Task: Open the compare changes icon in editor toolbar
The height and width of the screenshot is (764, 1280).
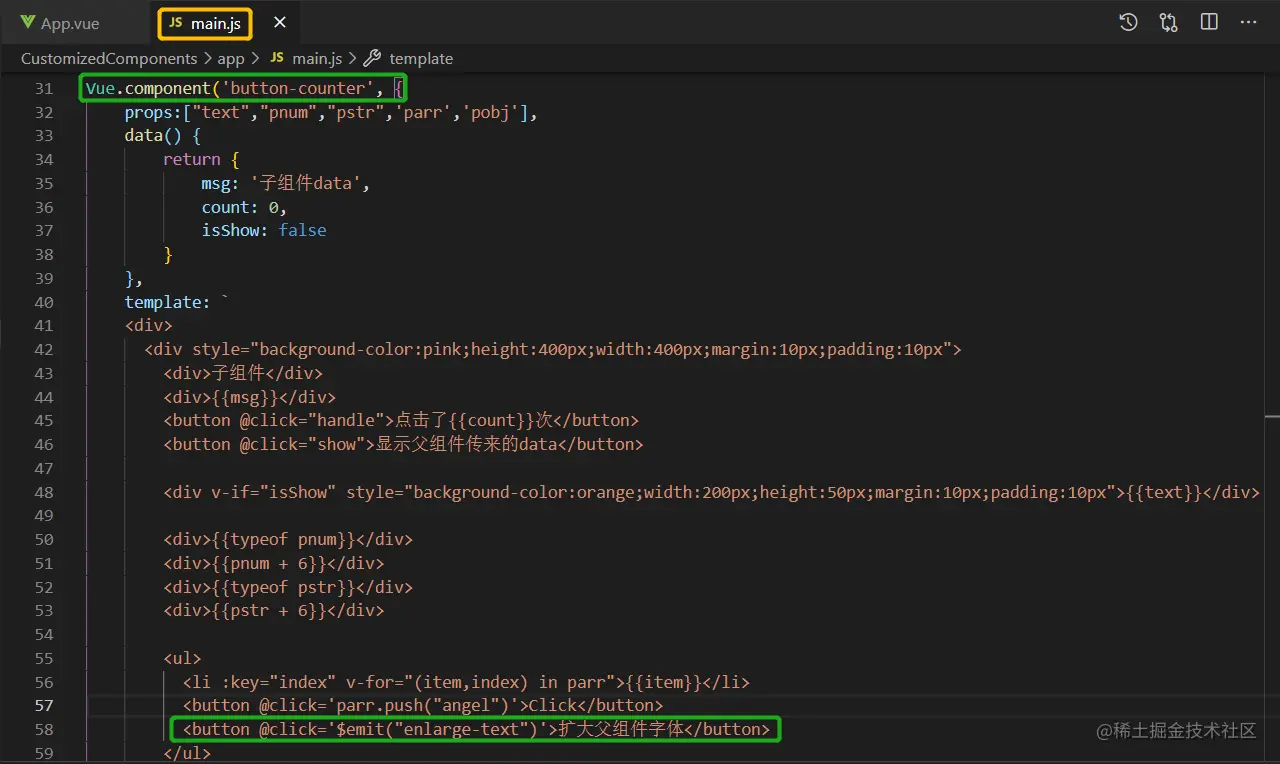Action: click(1169, 22)
